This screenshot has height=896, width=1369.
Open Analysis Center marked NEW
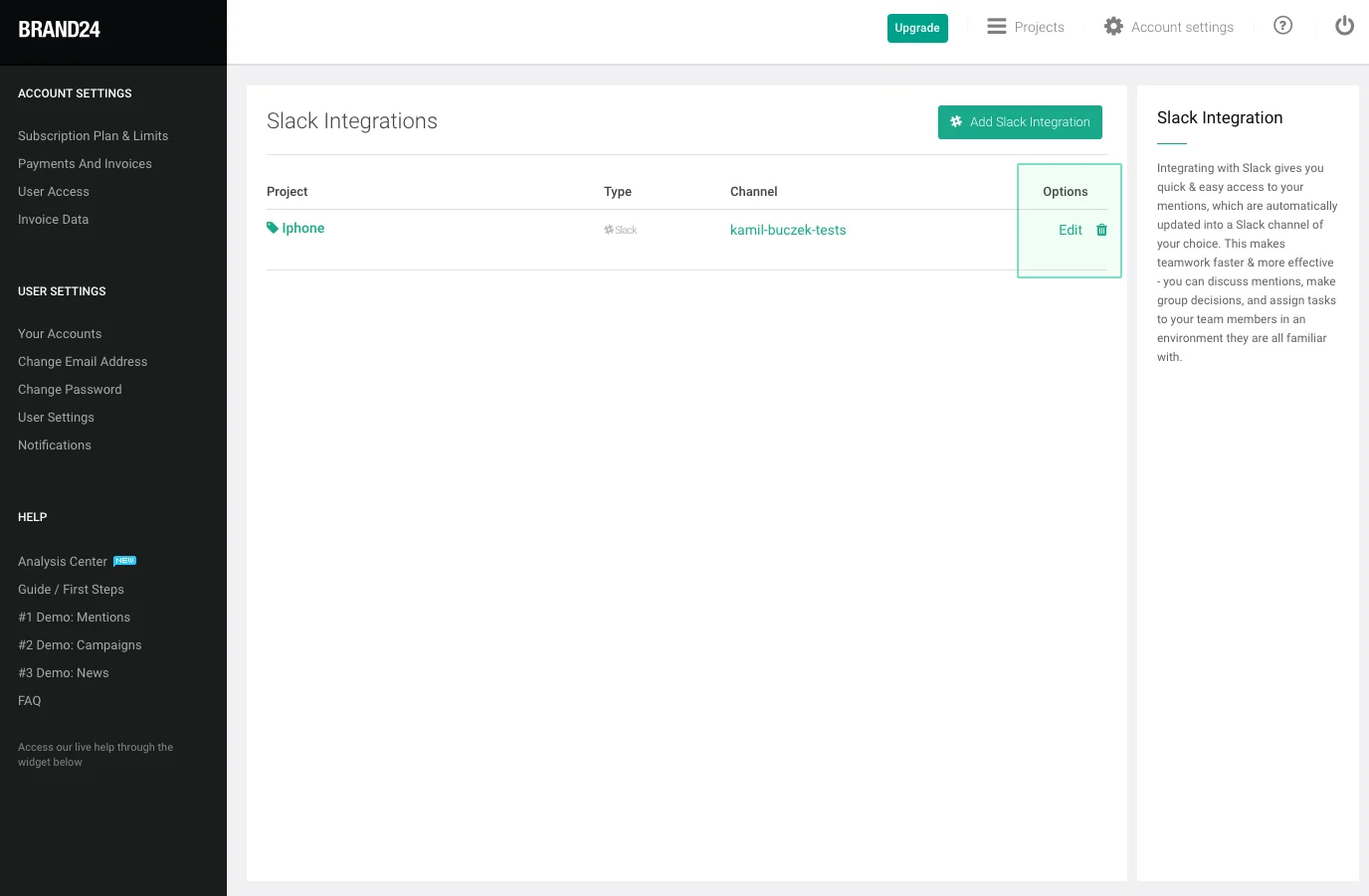(x=63, y=562)
